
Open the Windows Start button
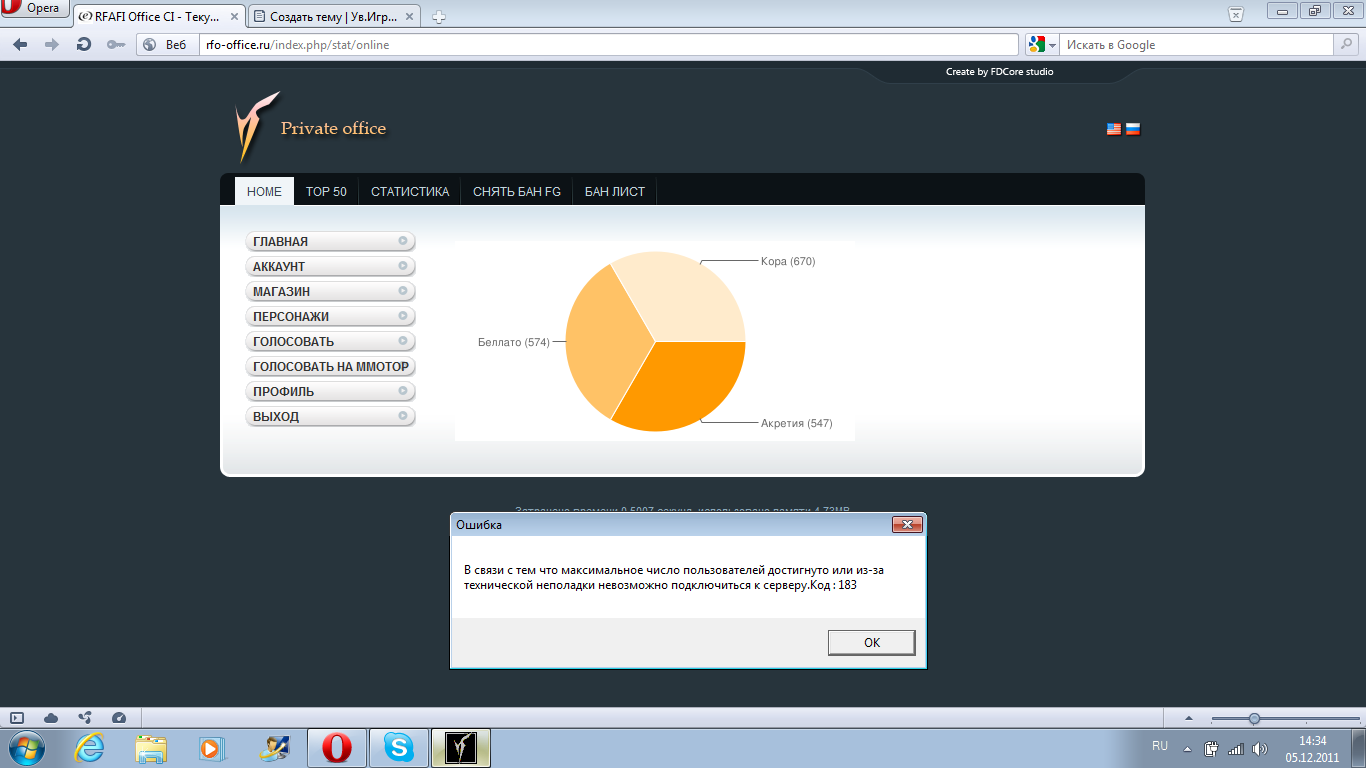coord(26,748)
